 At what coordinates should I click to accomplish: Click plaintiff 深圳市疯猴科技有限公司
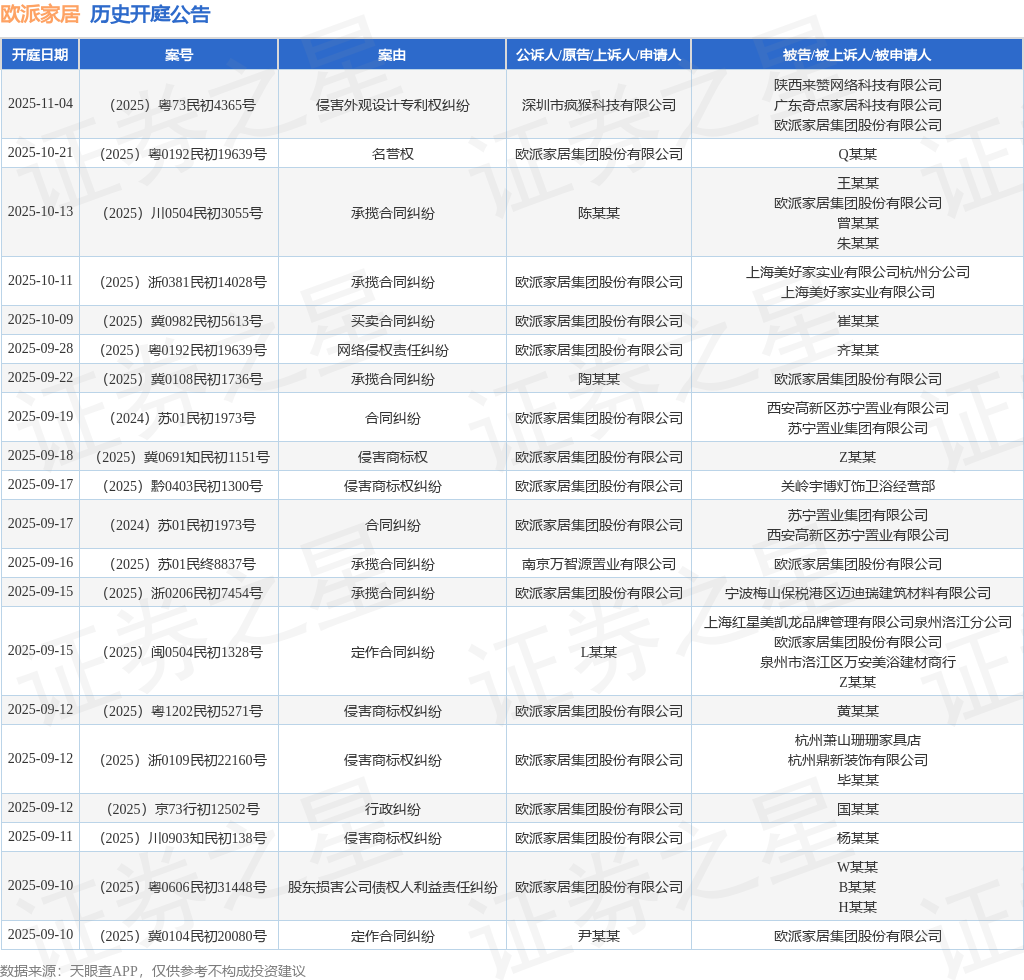(x=598, y=105)
